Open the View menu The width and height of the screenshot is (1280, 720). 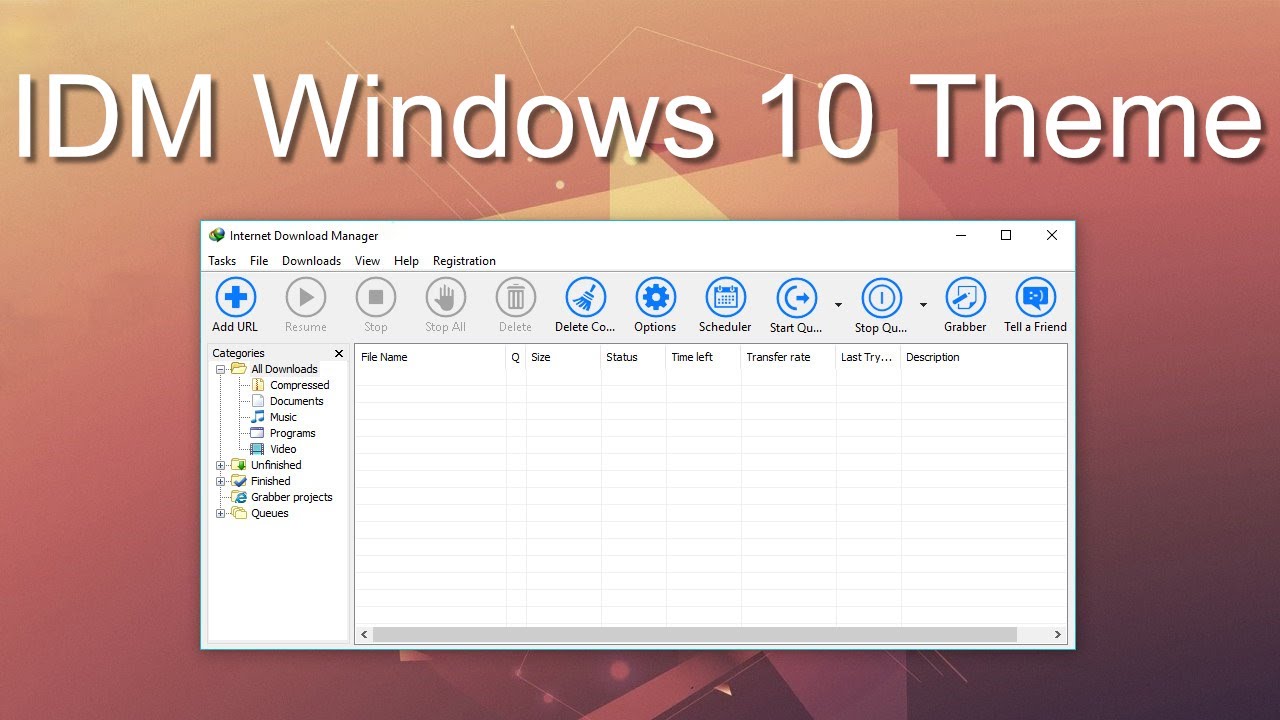[367, 261]
